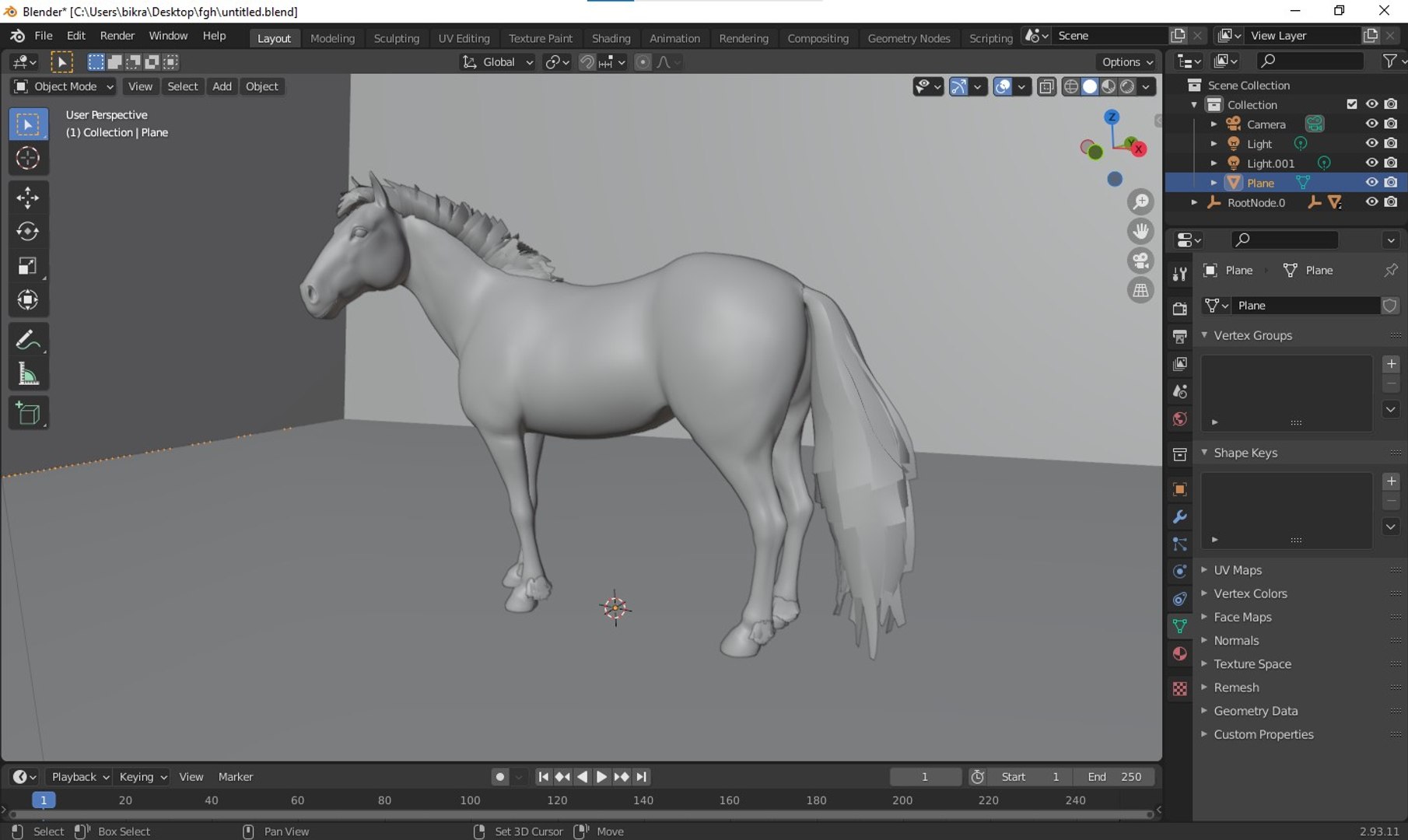Open the Render properties tab icon

1180,309
